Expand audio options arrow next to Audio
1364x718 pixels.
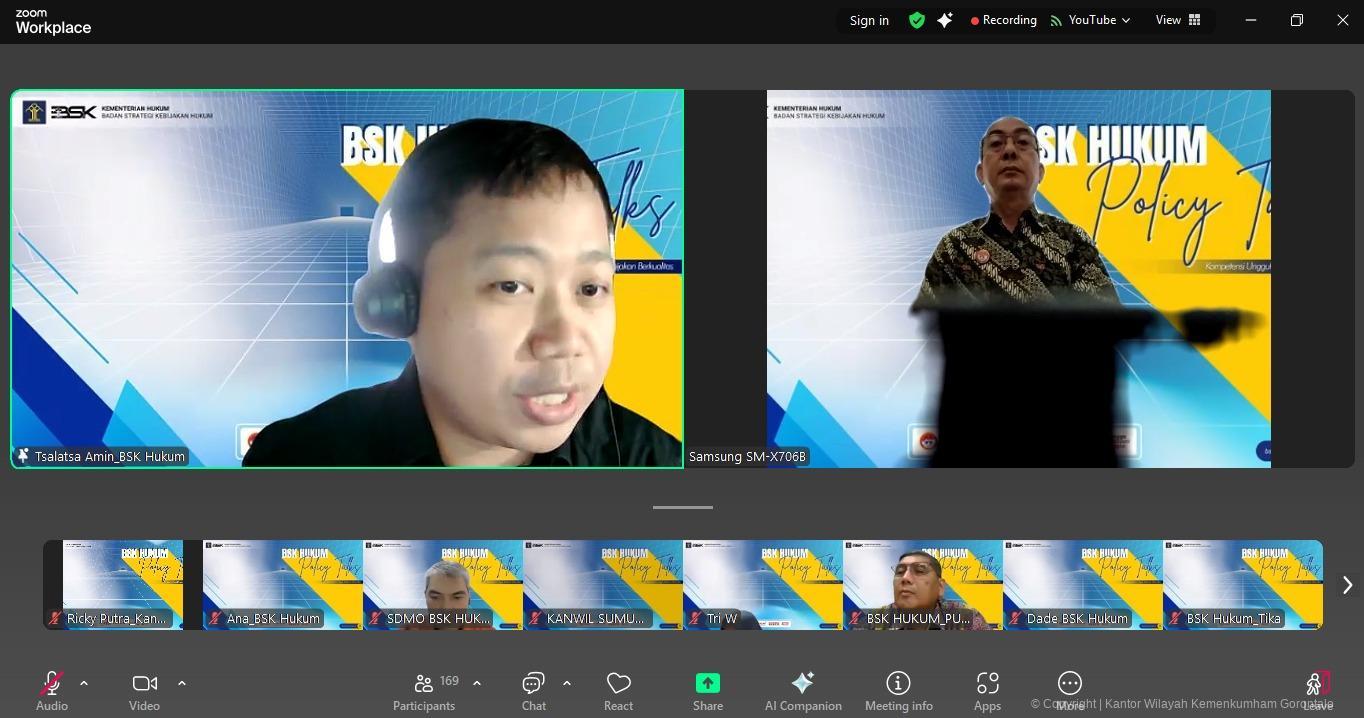(x=84, y=683)
